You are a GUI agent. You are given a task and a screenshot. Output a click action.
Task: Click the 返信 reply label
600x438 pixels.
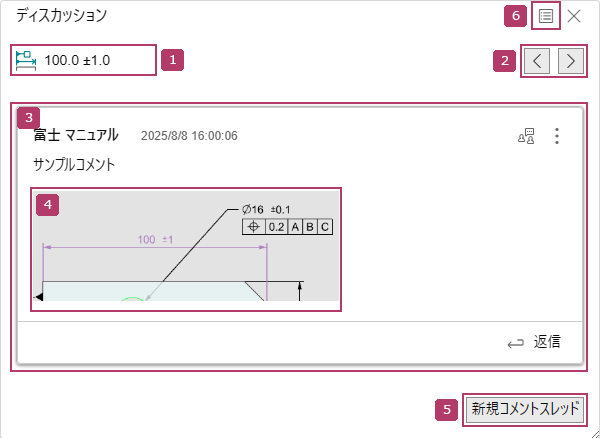click(x=547, y=342)
